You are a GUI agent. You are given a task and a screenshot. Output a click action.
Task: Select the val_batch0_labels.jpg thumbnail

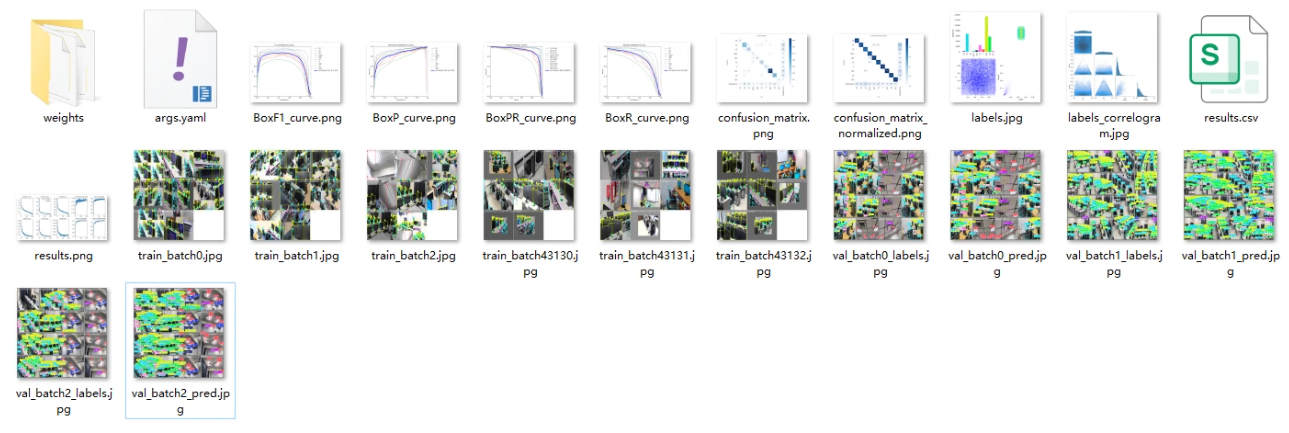880,196
